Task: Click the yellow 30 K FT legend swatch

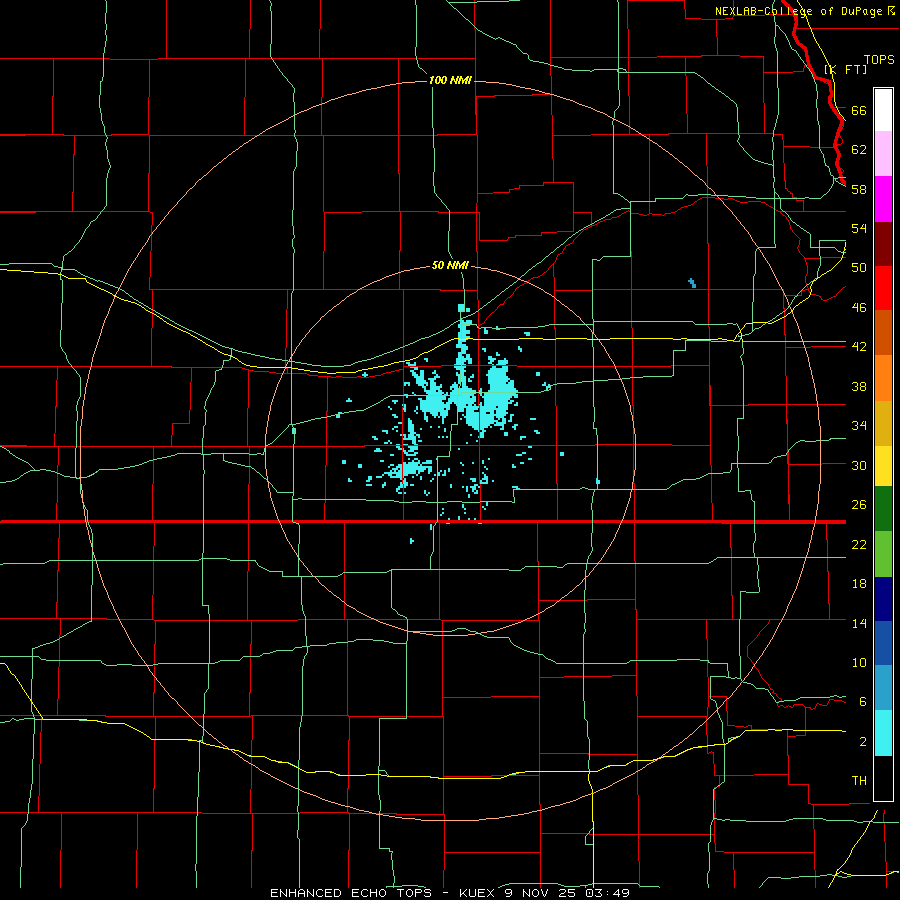Action: tap(883, 466)
